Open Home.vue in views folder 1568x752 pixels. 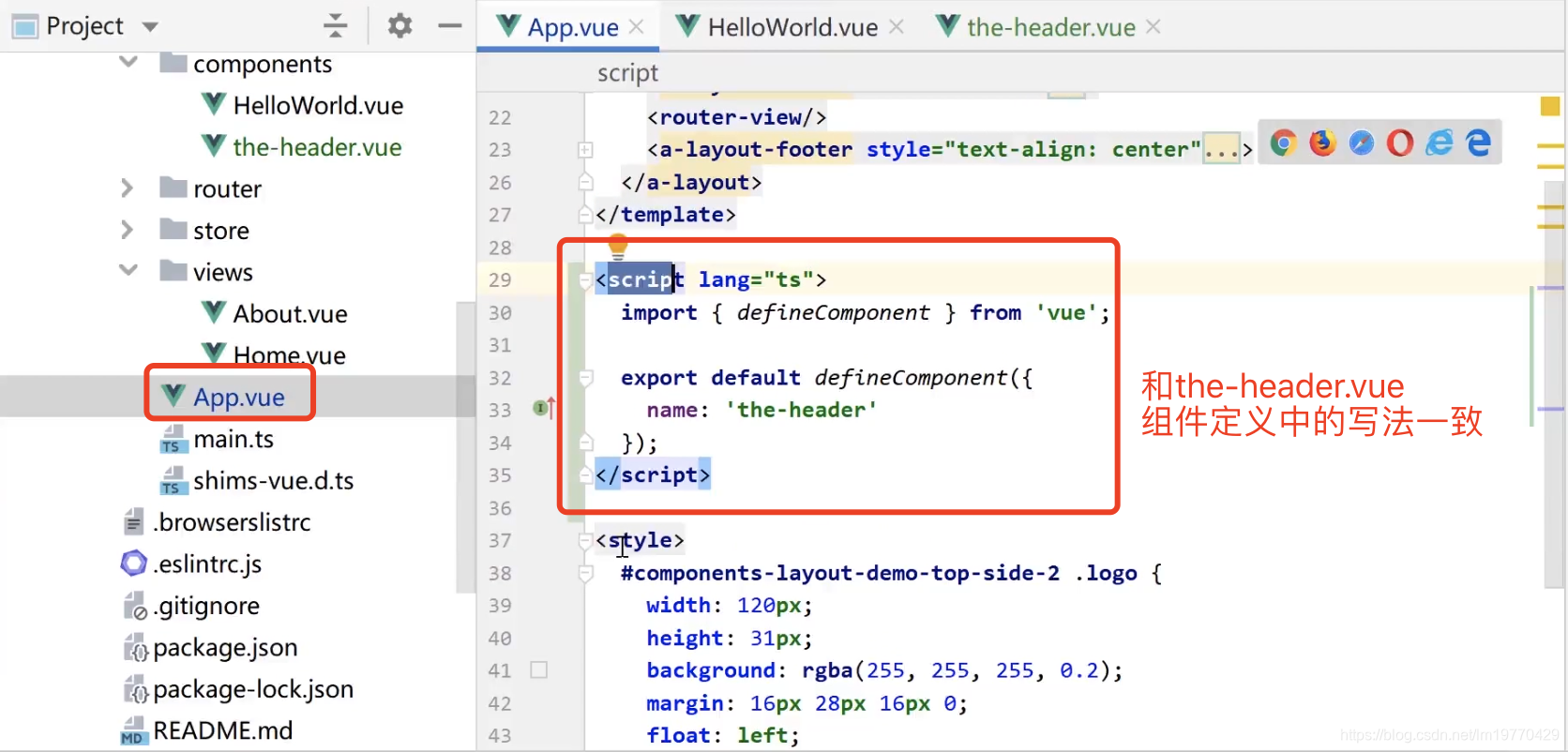289,354
